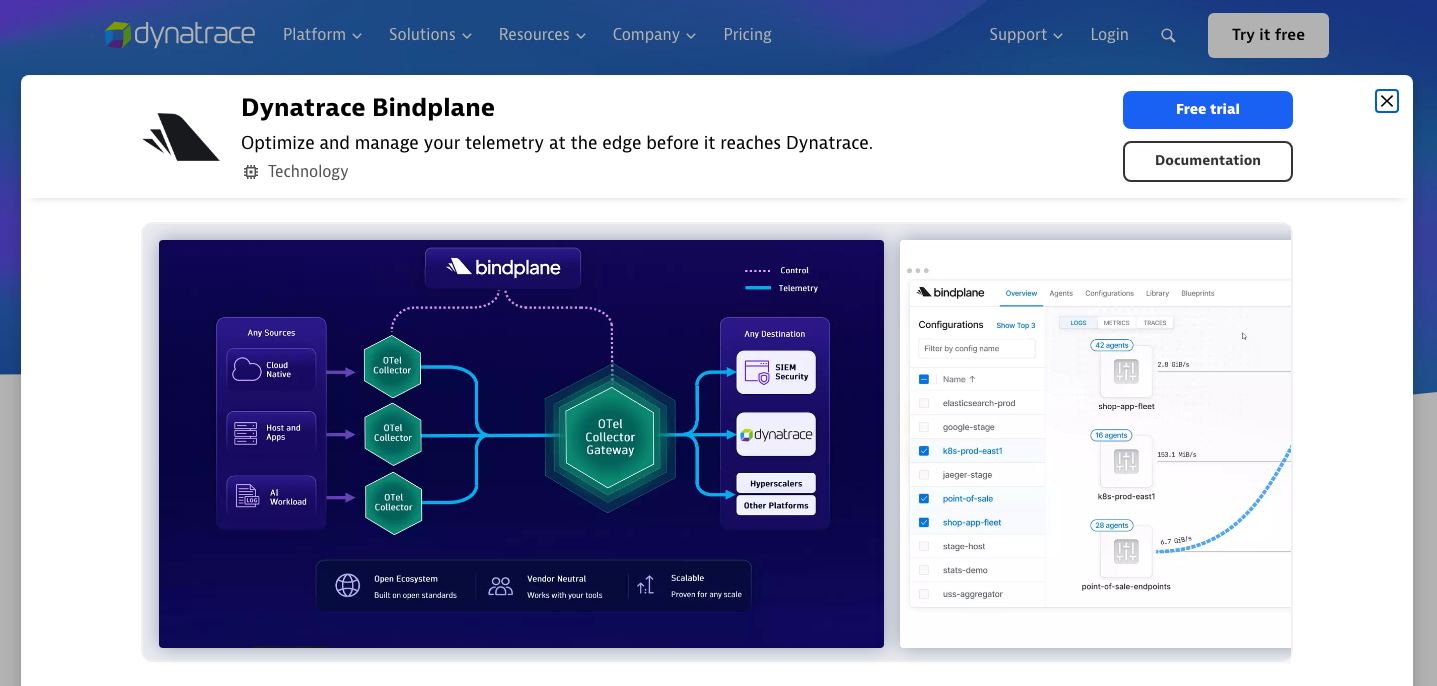The image size is (1437, 686).
Task: Focus the Filter by config name field
Action: [x=977, y=348]
